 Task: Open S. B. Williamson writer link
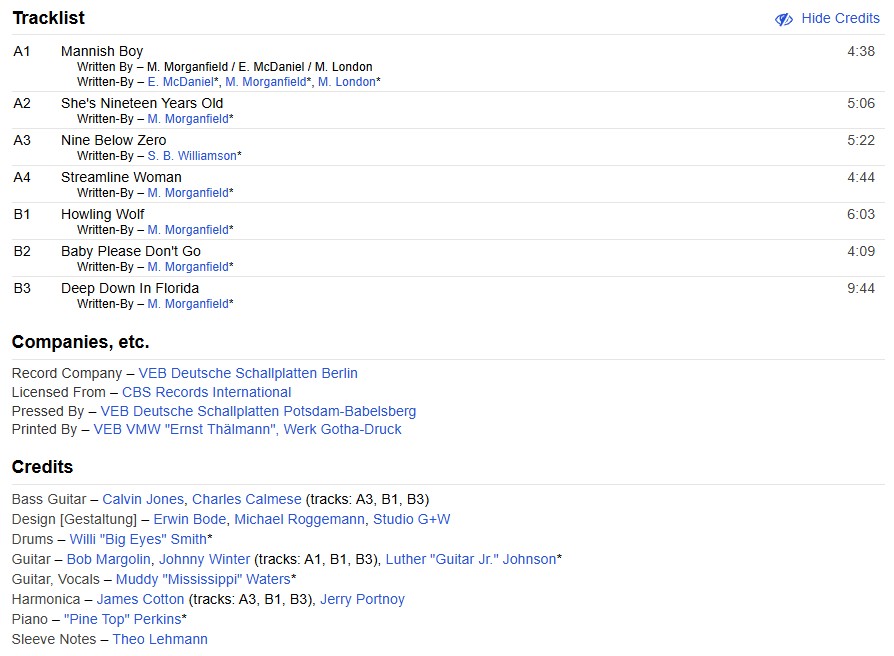(192, 156)
